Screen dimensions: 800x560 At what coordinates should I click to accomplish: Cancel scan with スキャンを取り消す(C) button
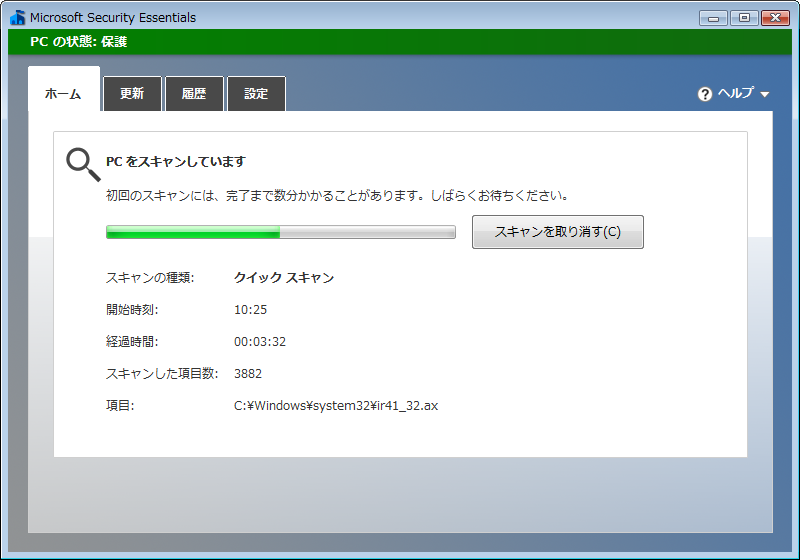pyautogui.click(x=558, y=232)
